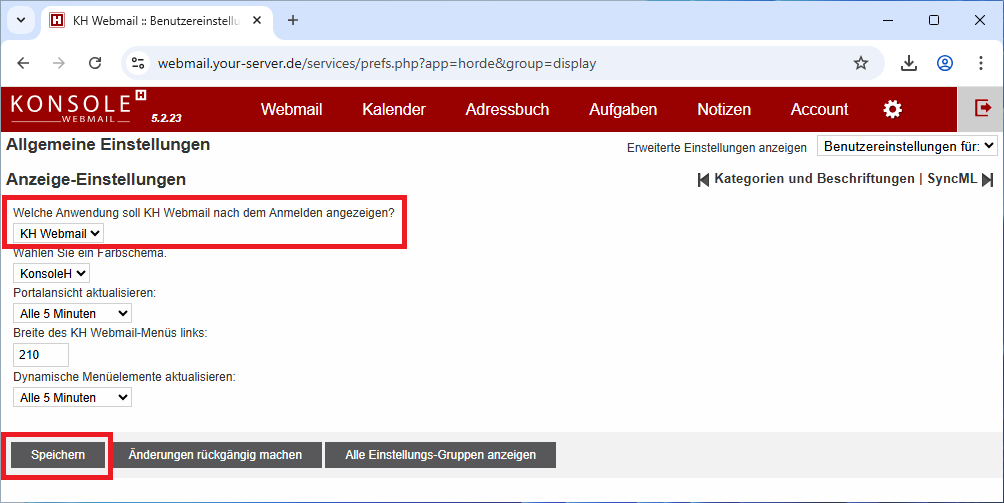Reload the page
The image size is (1004, 503).
95,63
